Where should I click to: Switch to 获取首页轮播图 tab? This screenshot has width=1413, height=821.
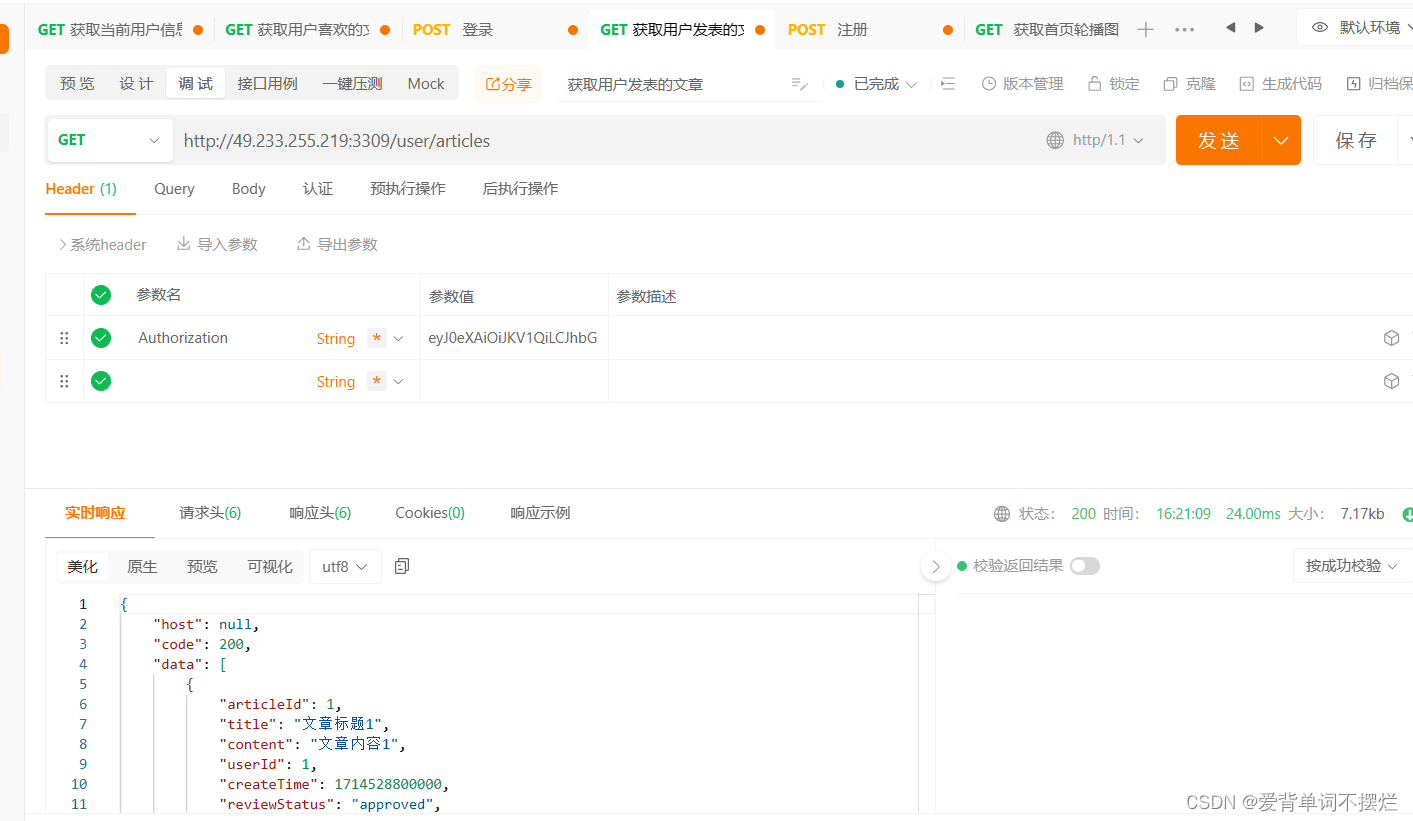click(x=1047, y=30)
